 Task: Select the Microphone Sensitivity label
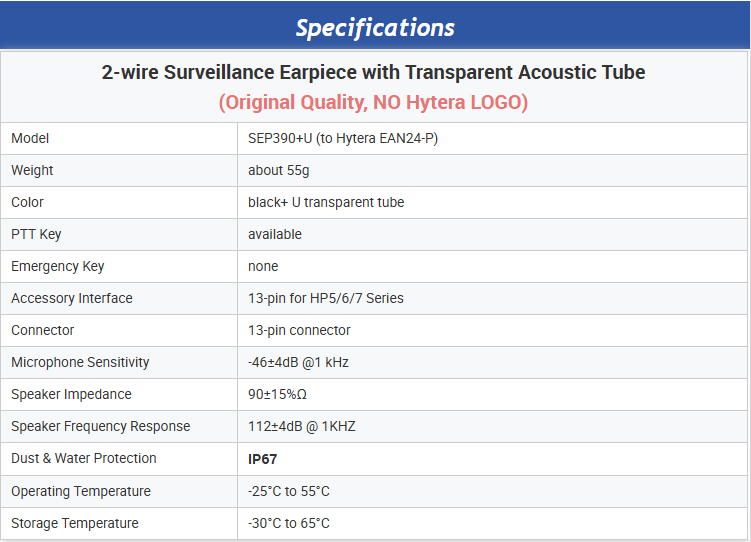[x=80, y=362]
